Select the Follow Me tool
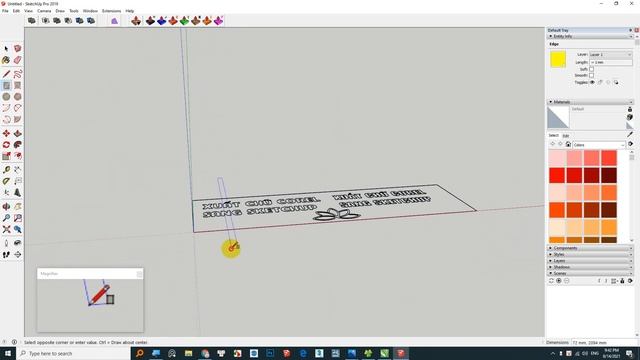 click(18, 145)
